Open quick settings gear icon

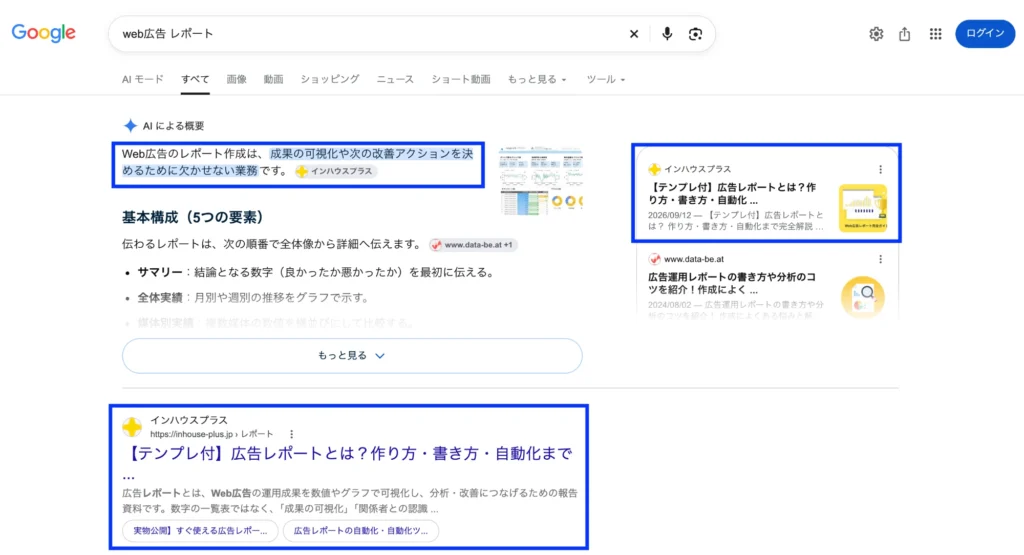[x=876, y=34]
